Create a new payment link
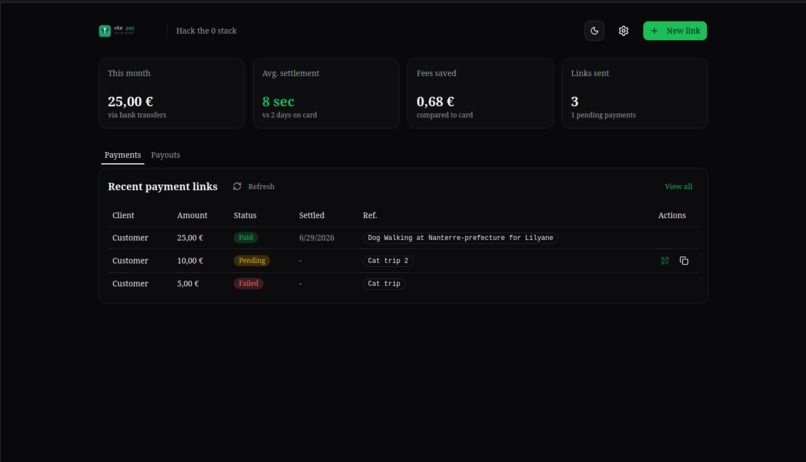Image resolution: width=806 pixels, height=462 pixels. point(675,31)
